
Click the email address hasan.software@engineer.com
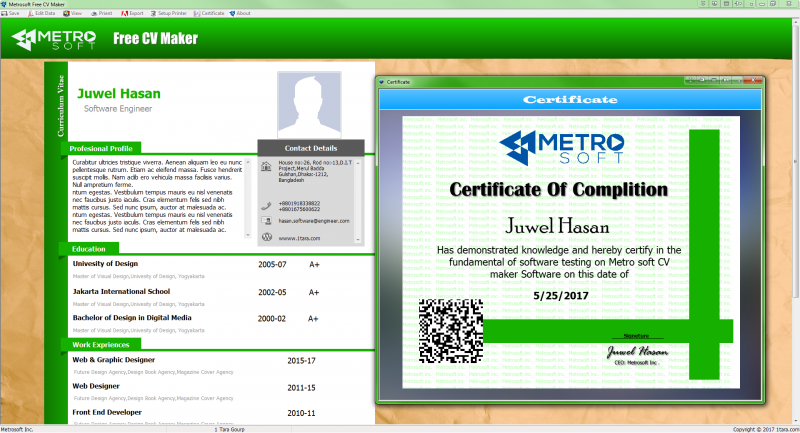coord(314,221)
